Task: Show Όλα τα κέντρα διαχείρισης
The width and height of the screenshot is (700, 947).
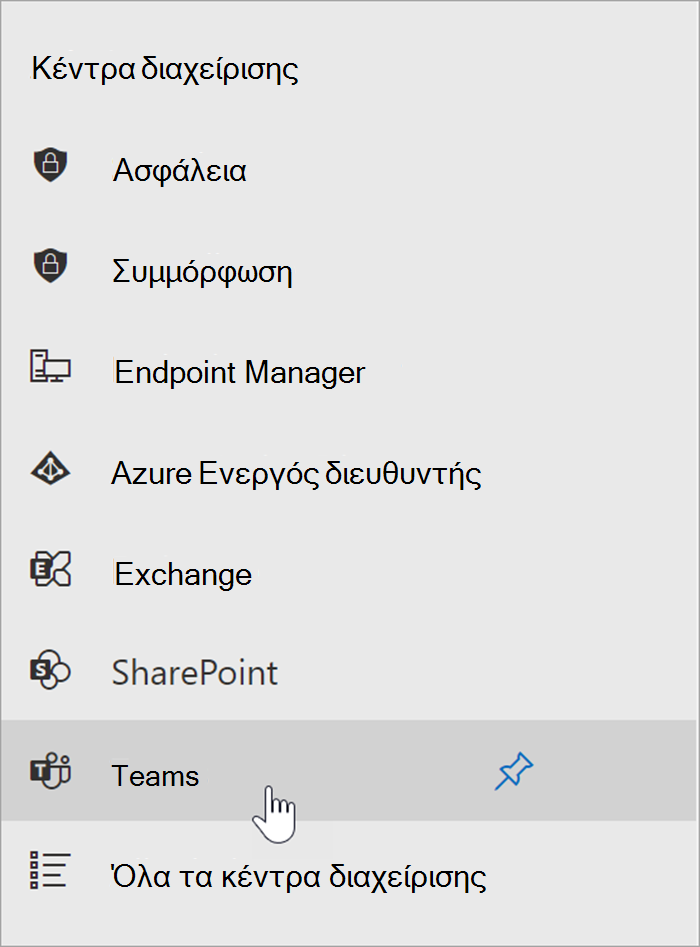Action: click(x=299, y=876)
